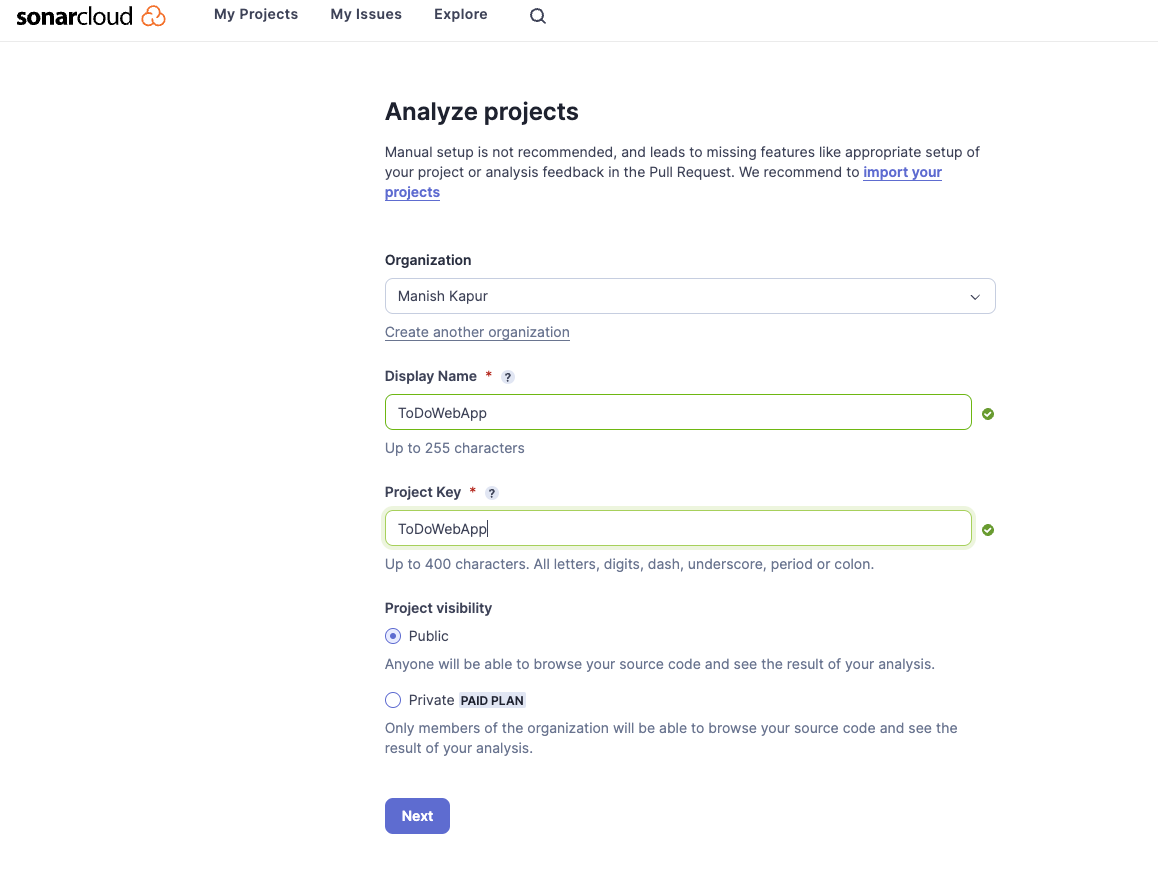Click the chevron in the Organization selector

point(975,296)
